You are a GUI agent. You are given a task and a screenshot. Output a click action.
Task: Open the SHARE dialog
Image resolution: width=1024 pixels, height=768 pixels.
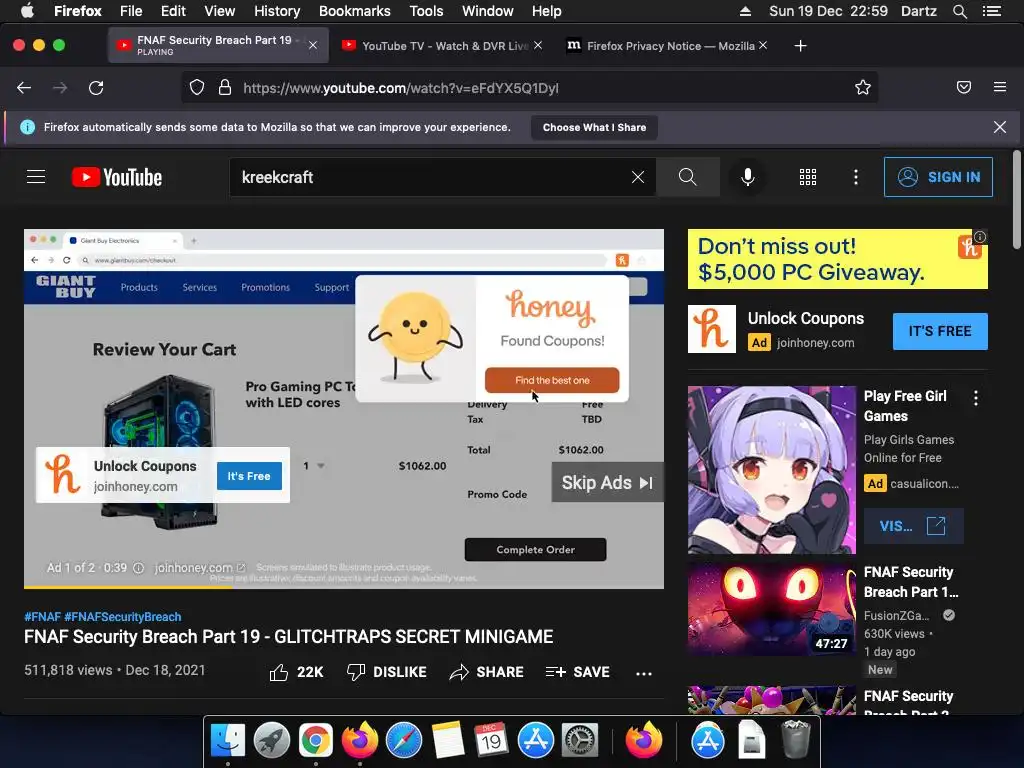coord(487,672)
